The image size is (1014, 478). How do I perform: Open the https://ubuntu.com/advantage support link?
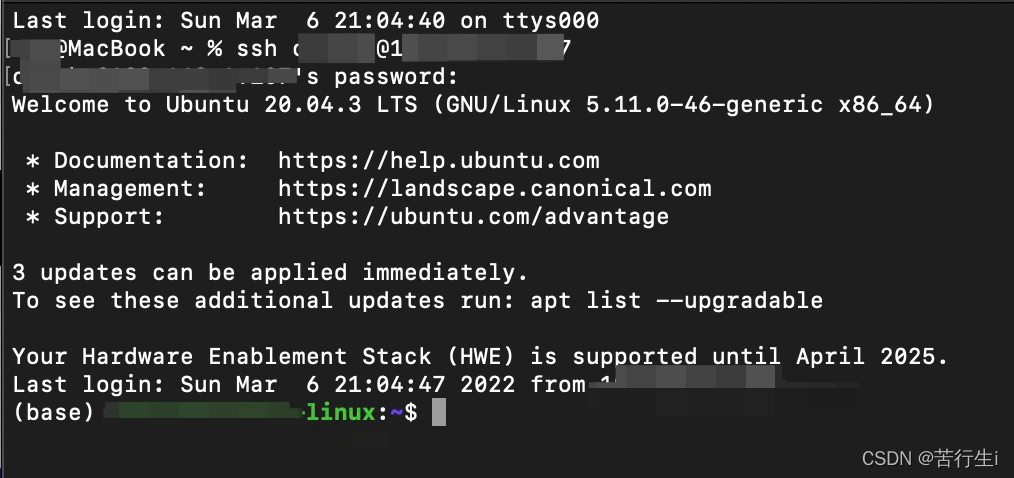click(x=473, y=216)
